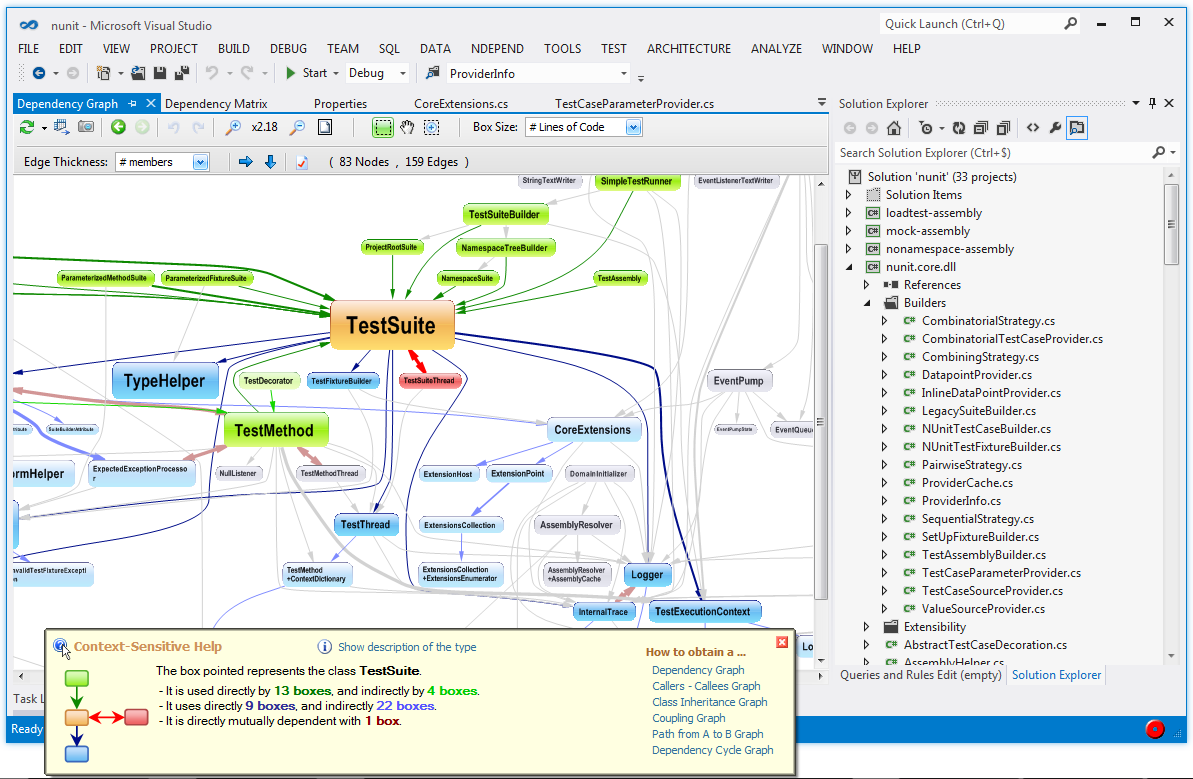This screenshot has height=779, width=1193.
Task: Click the zoom out magnifier icon
Action: 297,127
